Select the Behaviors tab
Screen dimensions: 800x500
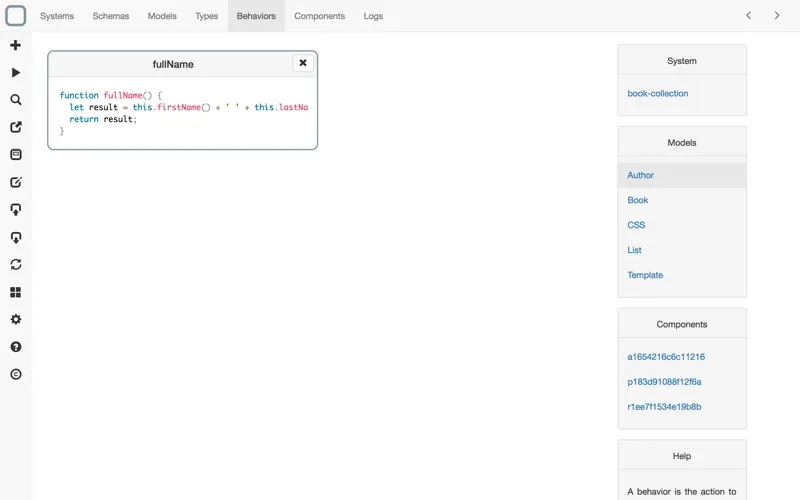256,16
